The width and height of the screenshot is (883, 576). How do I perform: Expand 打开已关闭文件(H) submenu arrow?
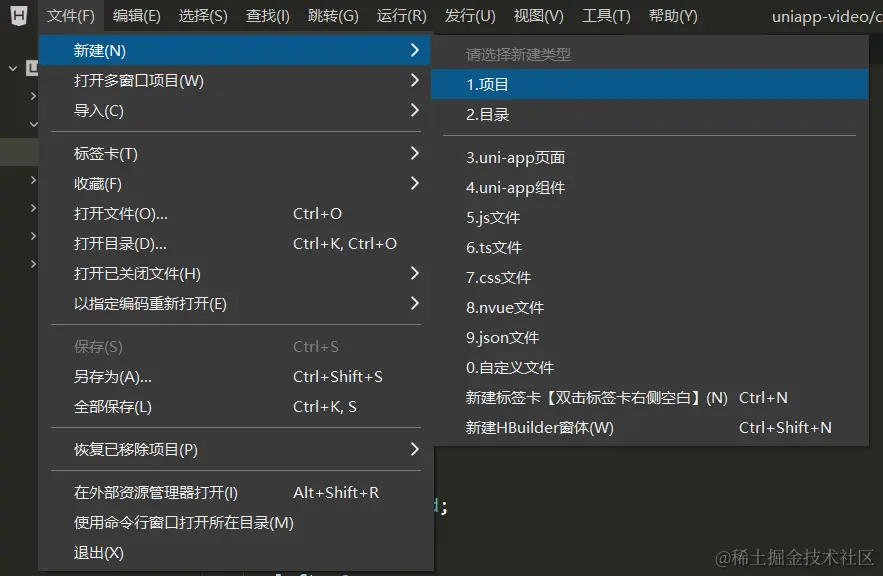(414, 274)
